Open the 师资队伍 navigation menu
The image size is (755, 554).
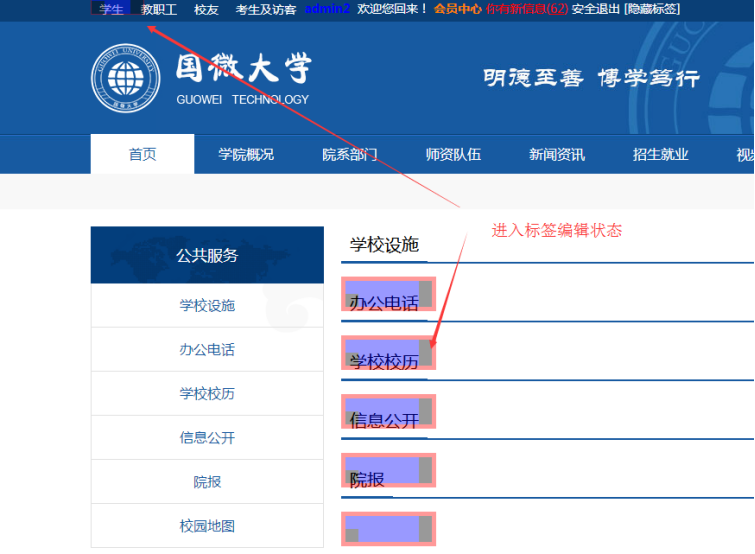[x=453, y=154]
